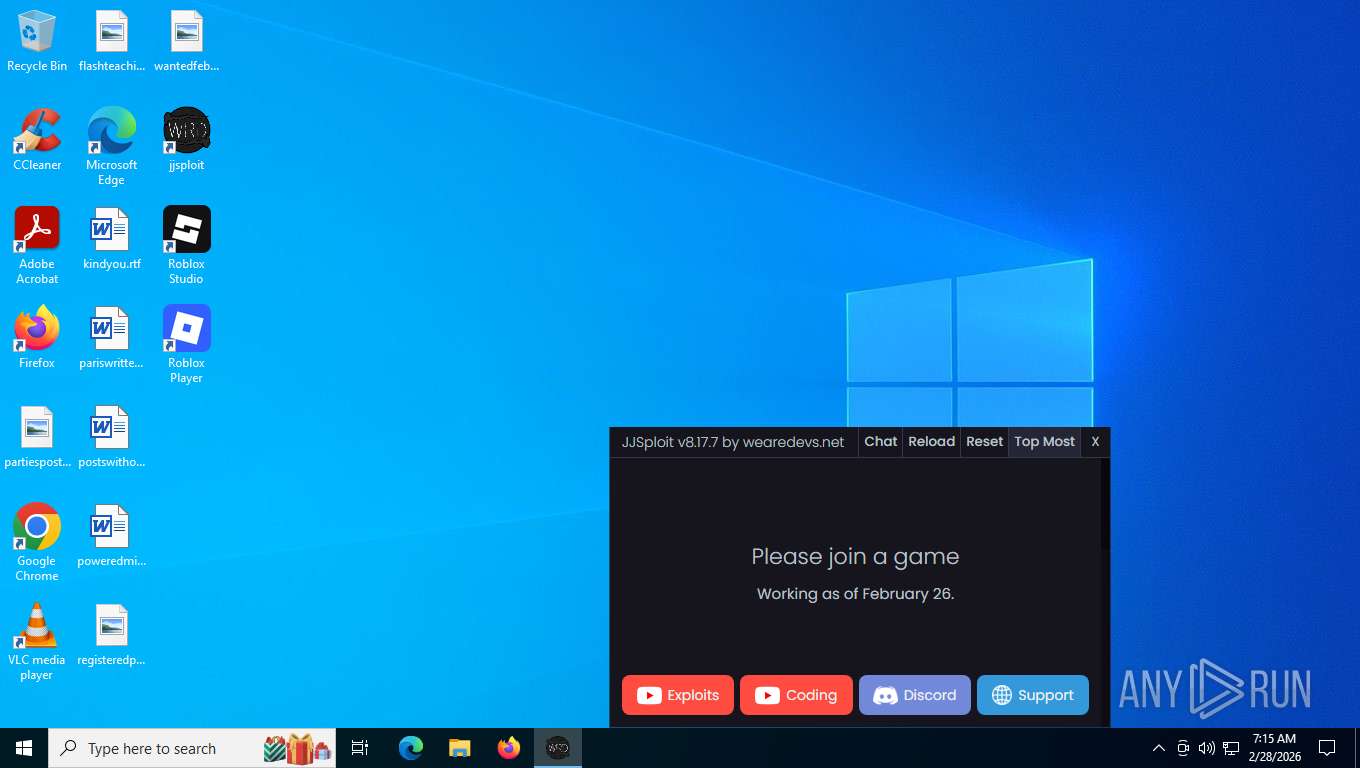Open Task View on the taskbar
The height and width of the screenshot is (768, 1360).
click(x=360, y=748)
